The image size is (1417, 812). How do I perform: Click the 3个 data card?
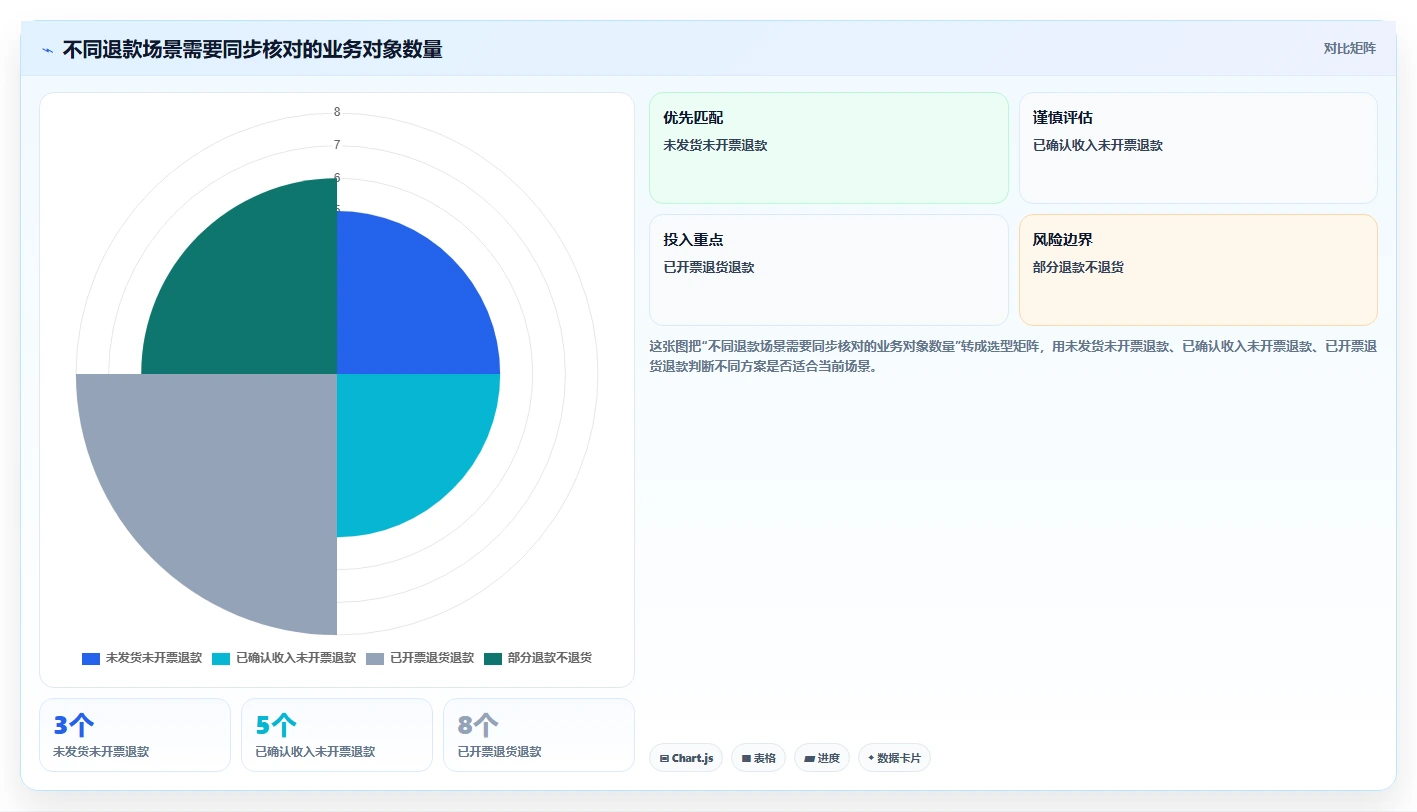point(135,735)
